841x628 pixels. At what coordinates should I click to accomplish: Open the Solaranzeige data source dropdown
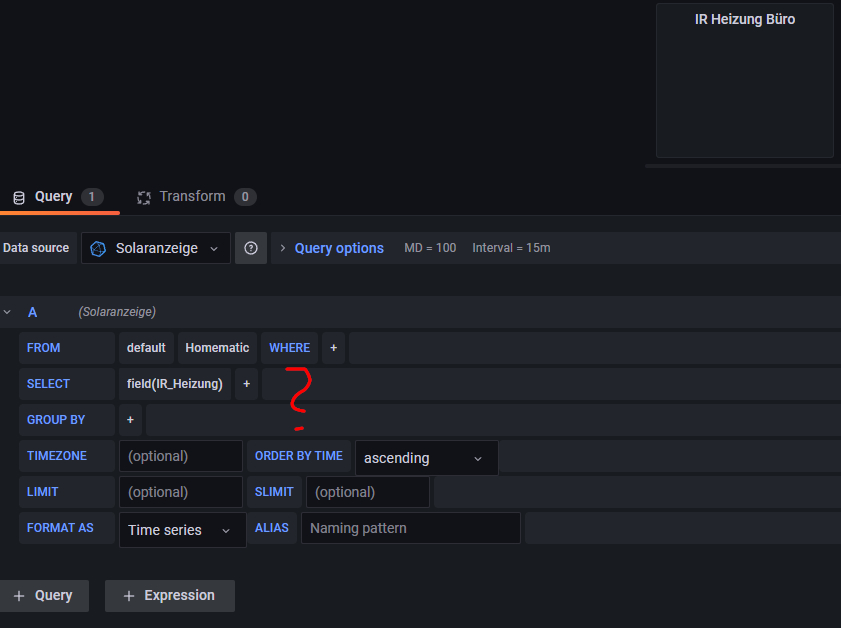click(156, 248)
